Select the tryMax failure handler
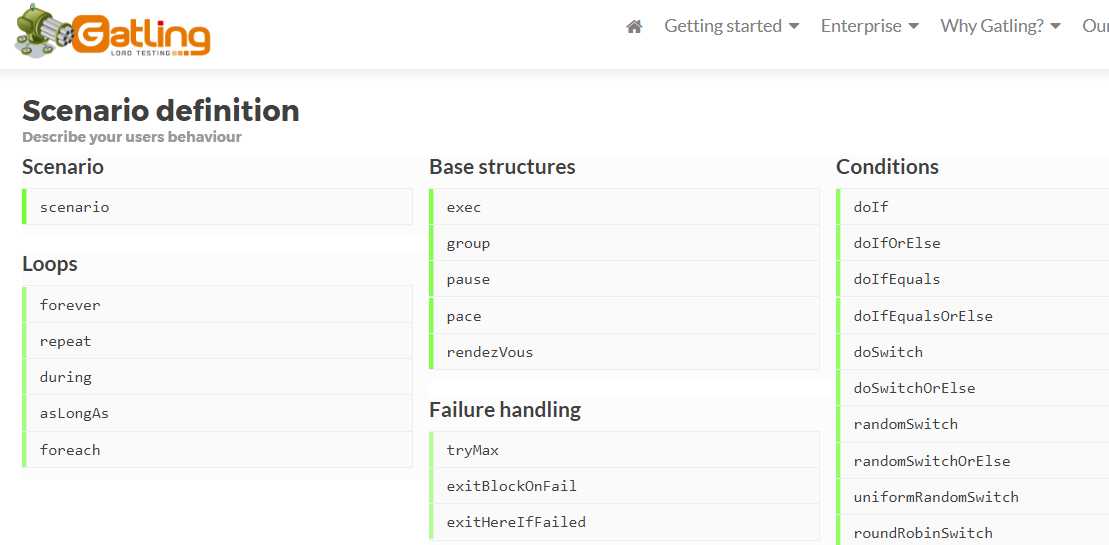The height and width of the screenshot is (545, 1109). coord(625,450)
